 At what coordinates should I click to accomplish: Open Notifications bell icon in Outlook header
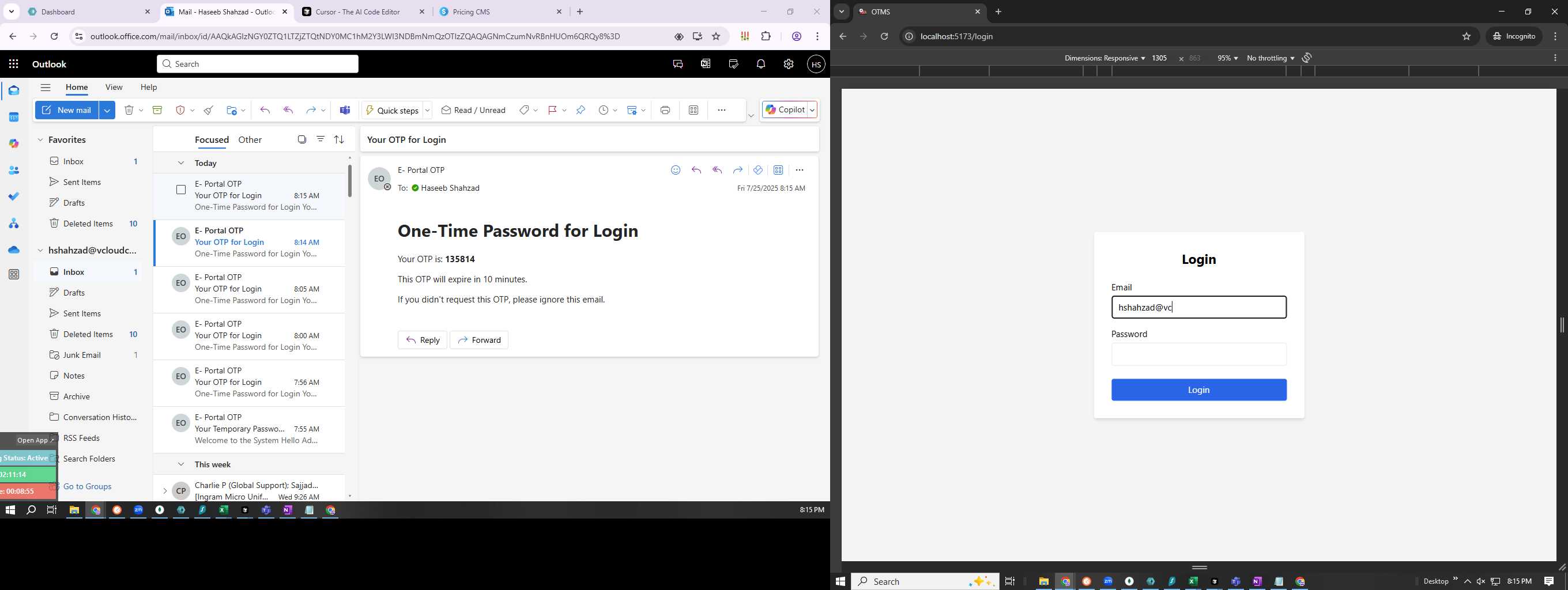[761, 64]
